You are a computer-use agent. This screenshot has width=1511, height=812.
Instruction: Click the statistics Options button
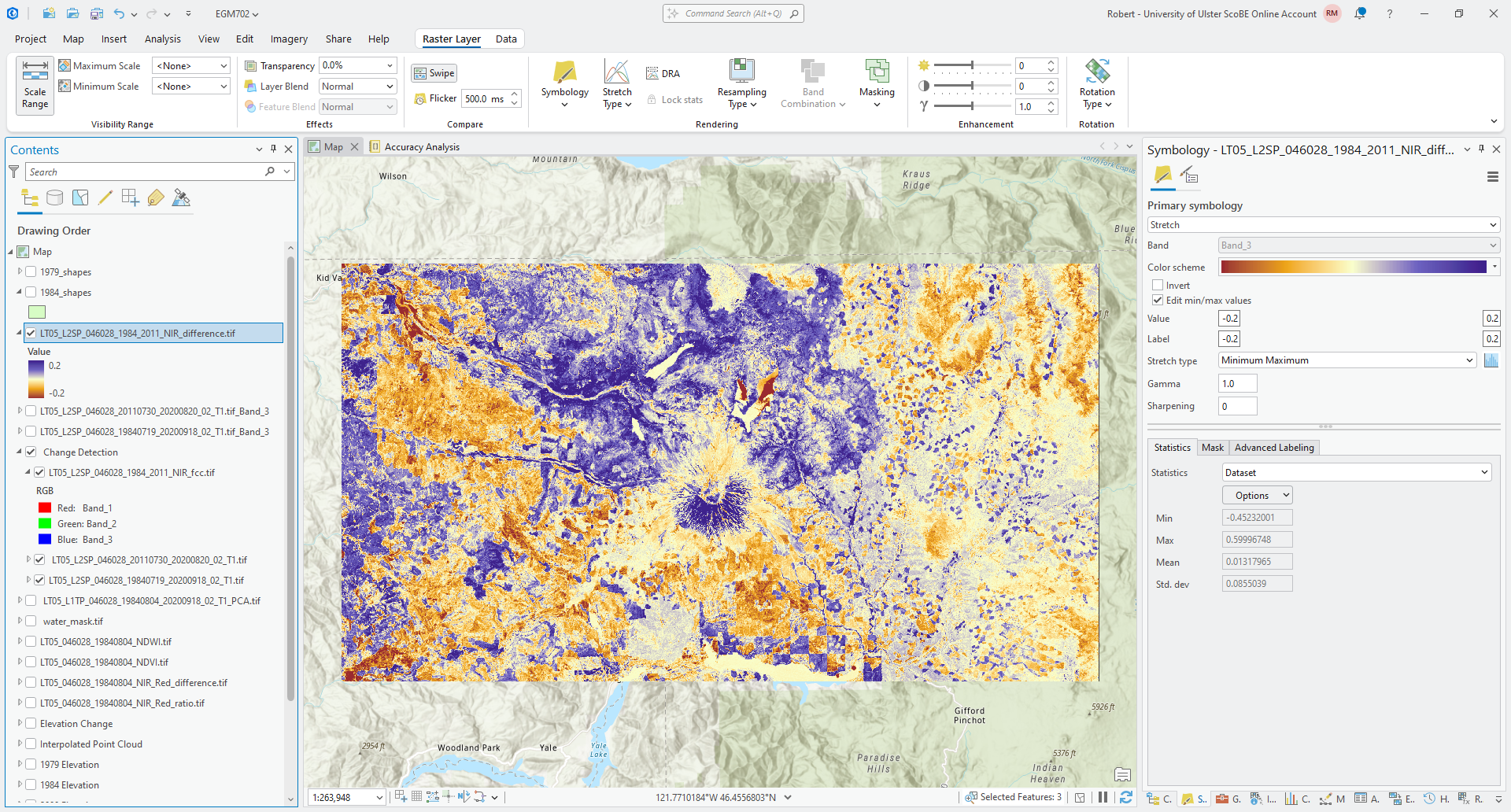[x=1257, y=496]
